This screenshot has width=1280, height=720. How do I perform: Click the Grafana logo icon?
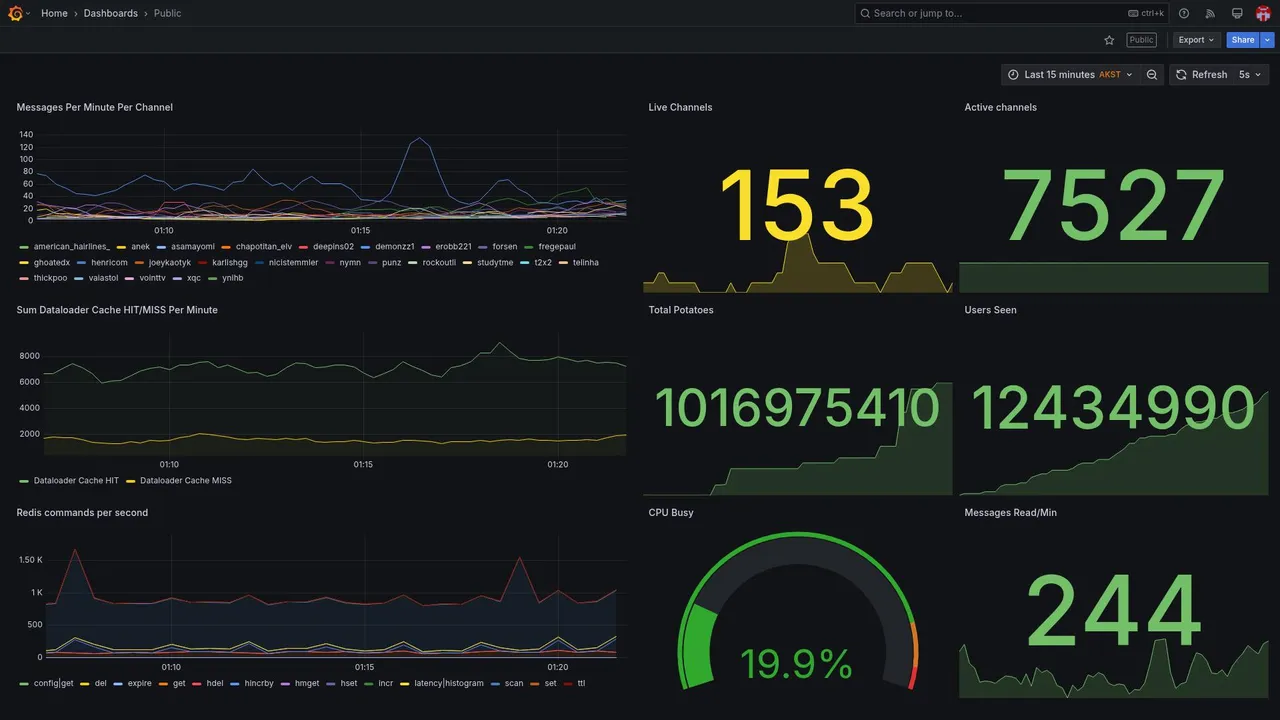(x=15, y=13)
